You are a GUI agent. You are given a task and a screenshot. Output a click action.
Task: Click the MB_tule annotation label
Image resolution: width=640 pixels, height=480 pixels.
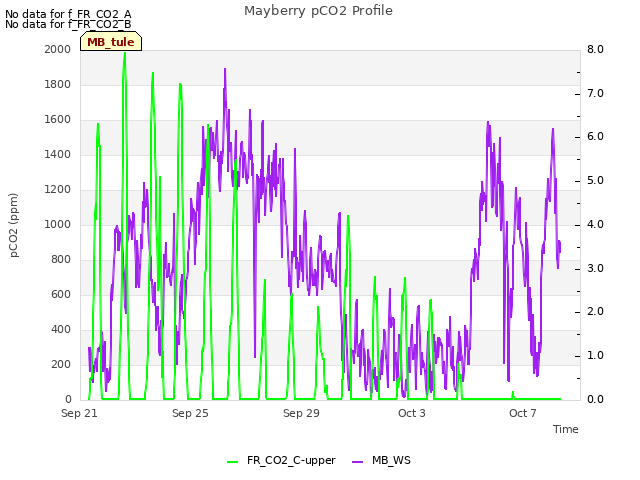111,42
